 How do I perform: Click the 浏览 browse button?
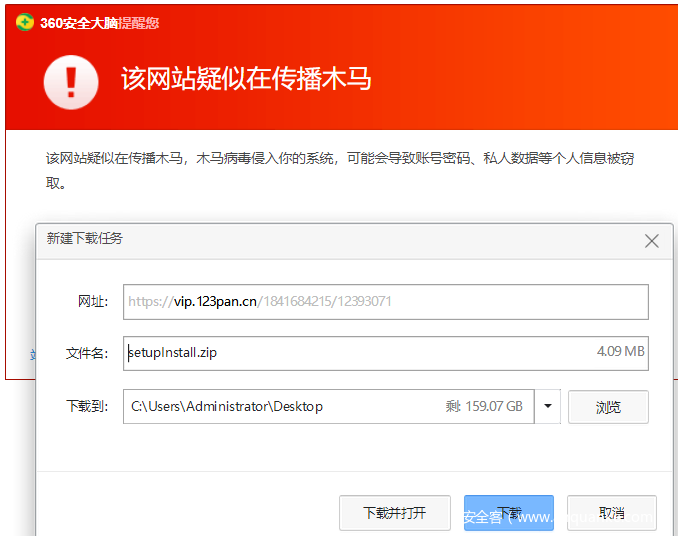pos(608,407)
